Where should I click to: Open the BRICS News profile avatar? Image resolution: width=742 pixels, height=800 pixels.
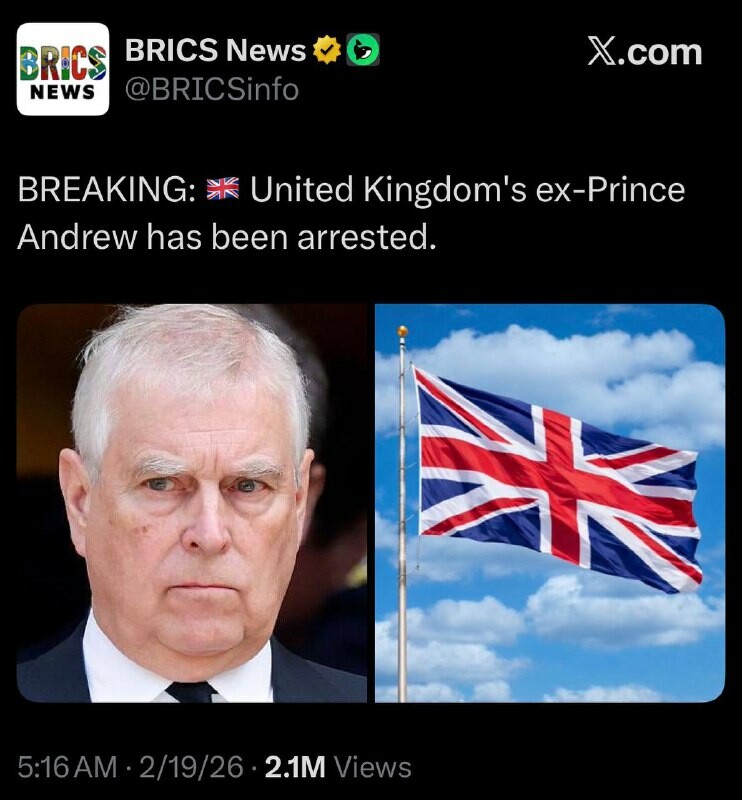(63, 69)
